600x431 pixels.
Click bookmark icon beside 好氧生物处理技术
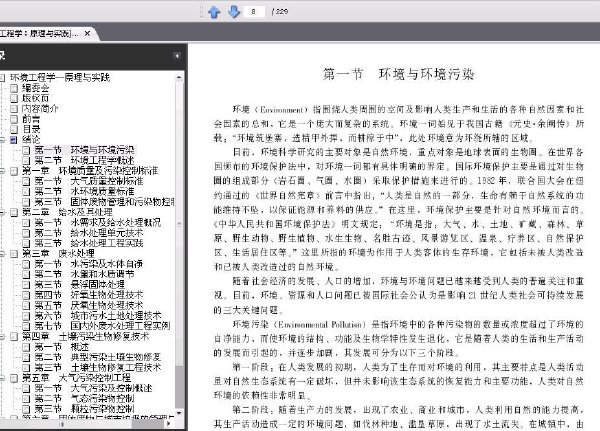click(x=26, y=295)
